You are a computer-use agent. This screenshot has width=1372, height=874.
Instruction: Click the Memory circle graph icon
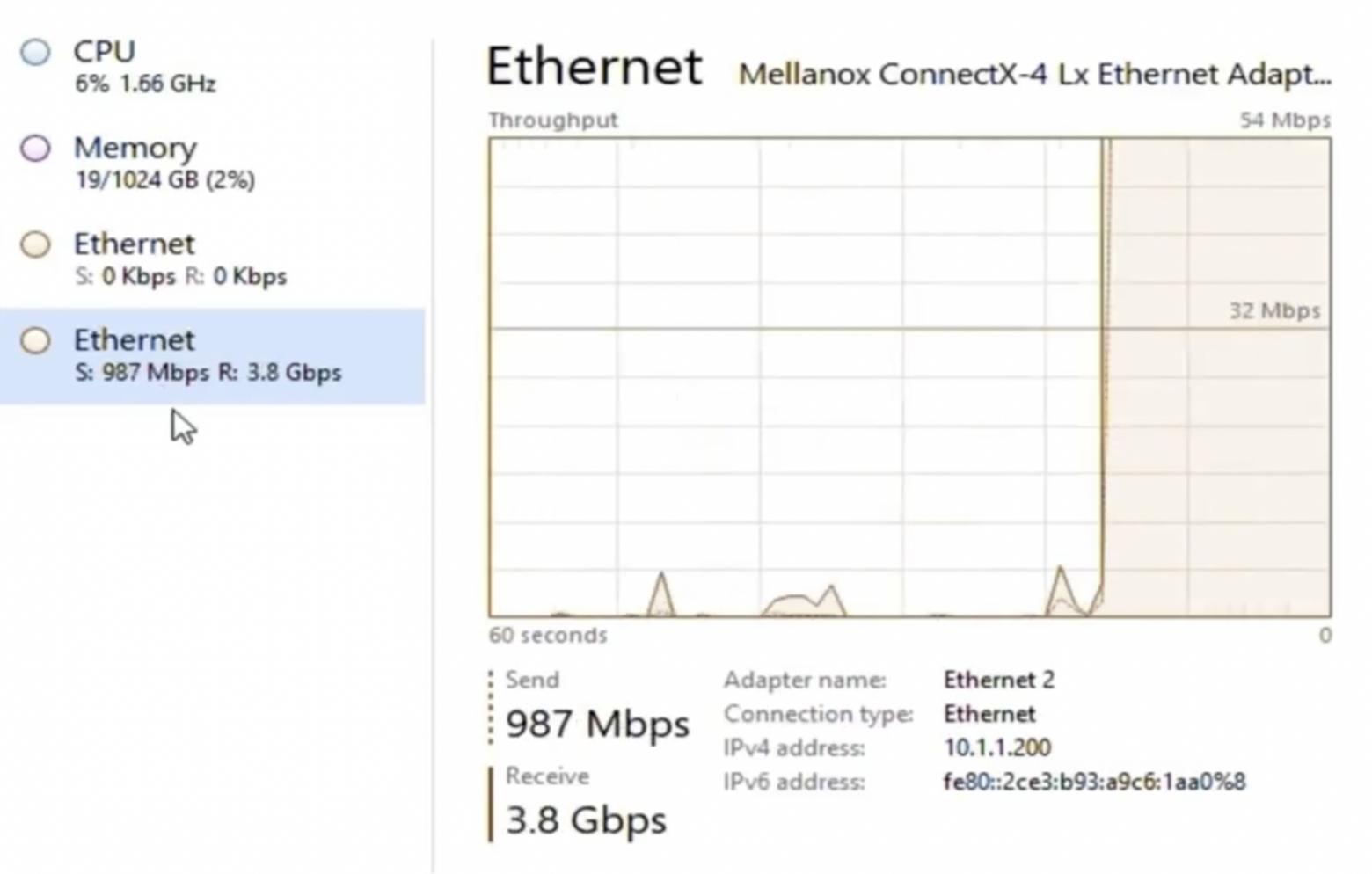[35, 148]
